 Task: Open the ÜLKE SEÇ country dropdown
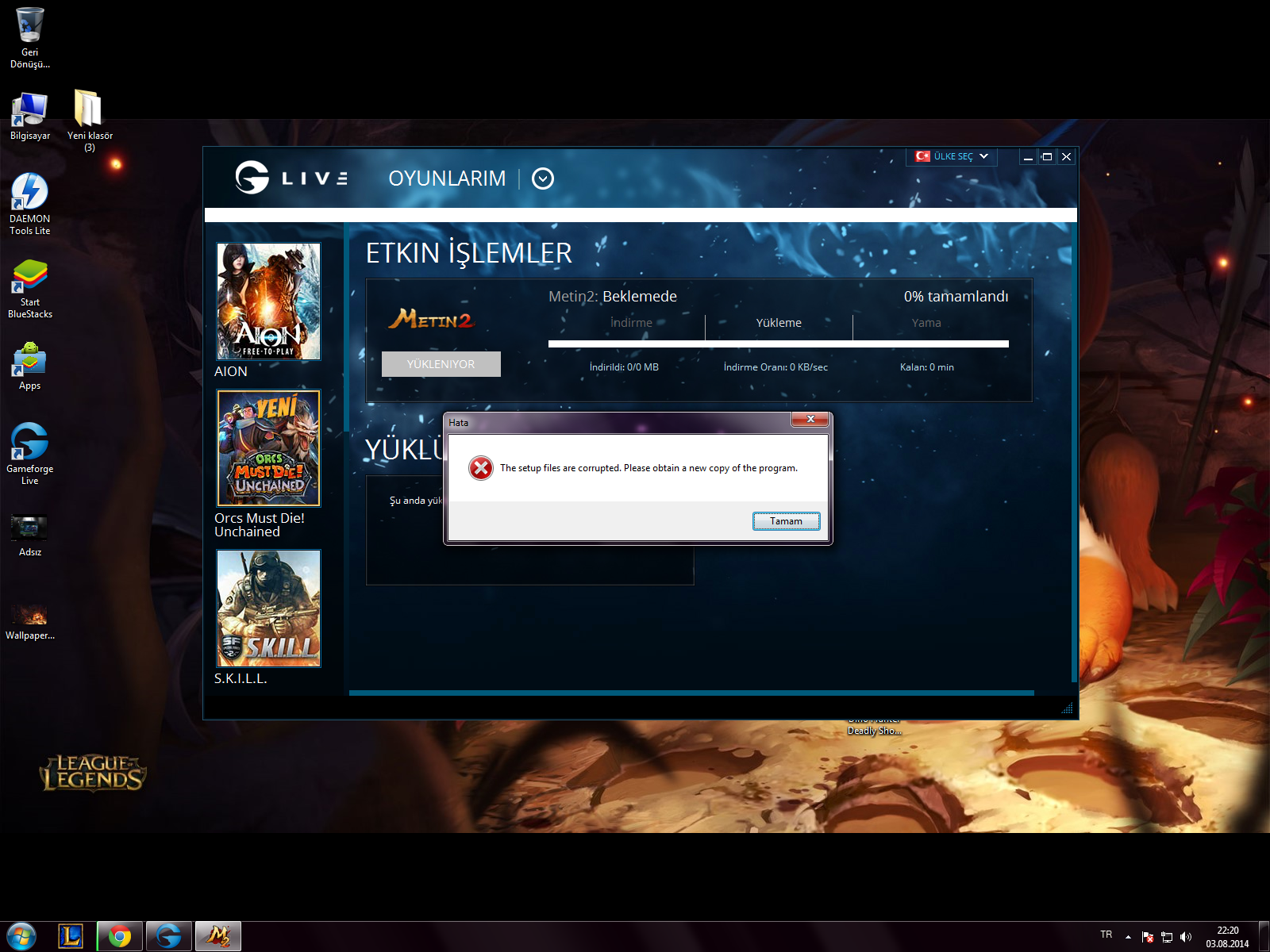point(951,156)
